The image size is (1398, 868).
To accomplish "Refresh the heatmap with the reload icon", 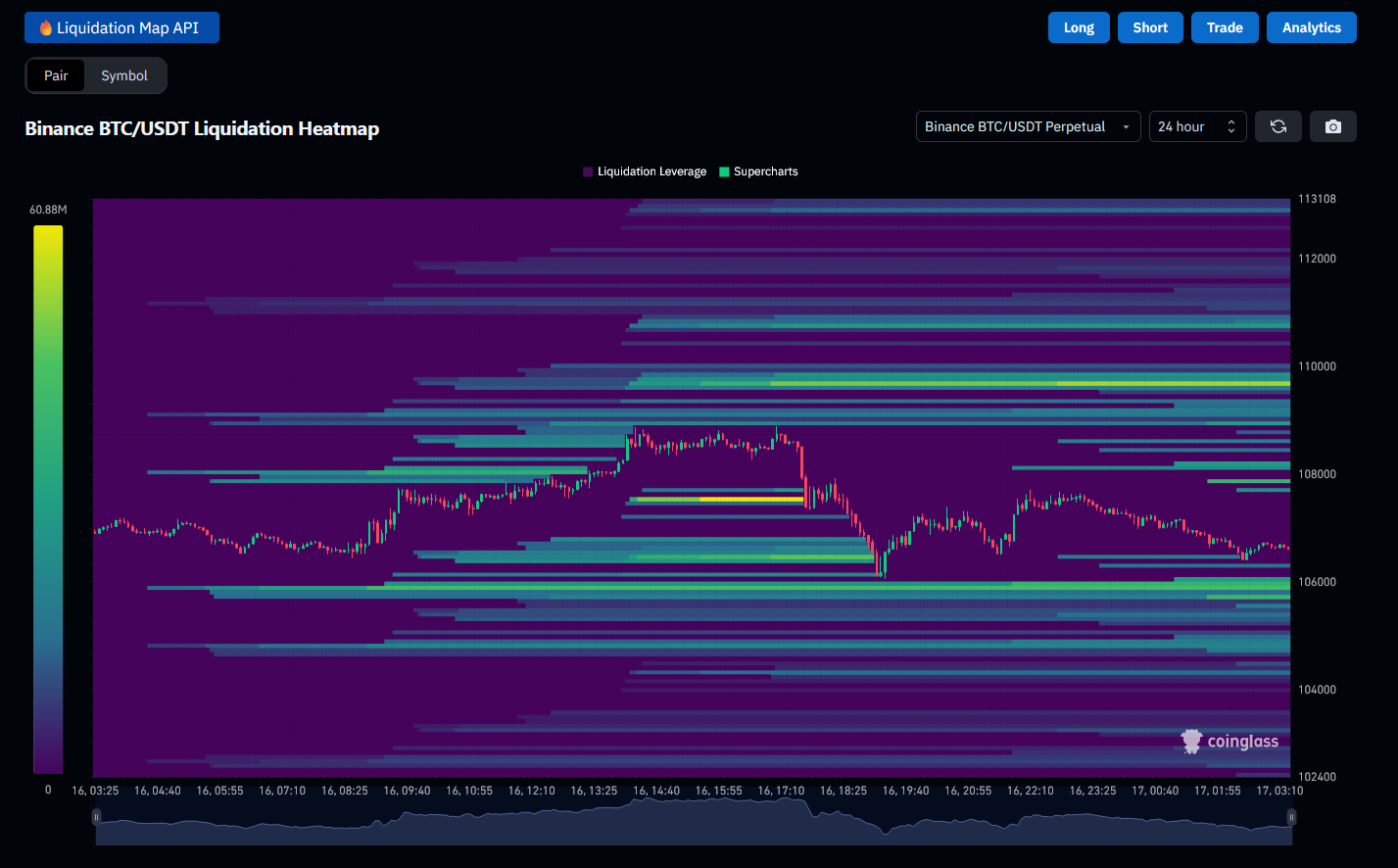I will click(1278, 126).
